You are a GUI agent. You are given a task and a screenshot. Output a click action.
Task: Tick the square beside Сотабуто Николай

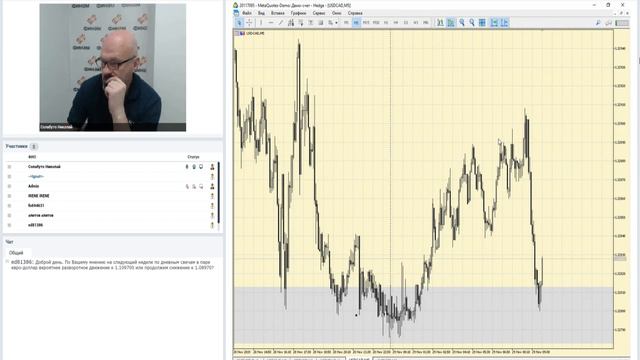tap(9, 167)
